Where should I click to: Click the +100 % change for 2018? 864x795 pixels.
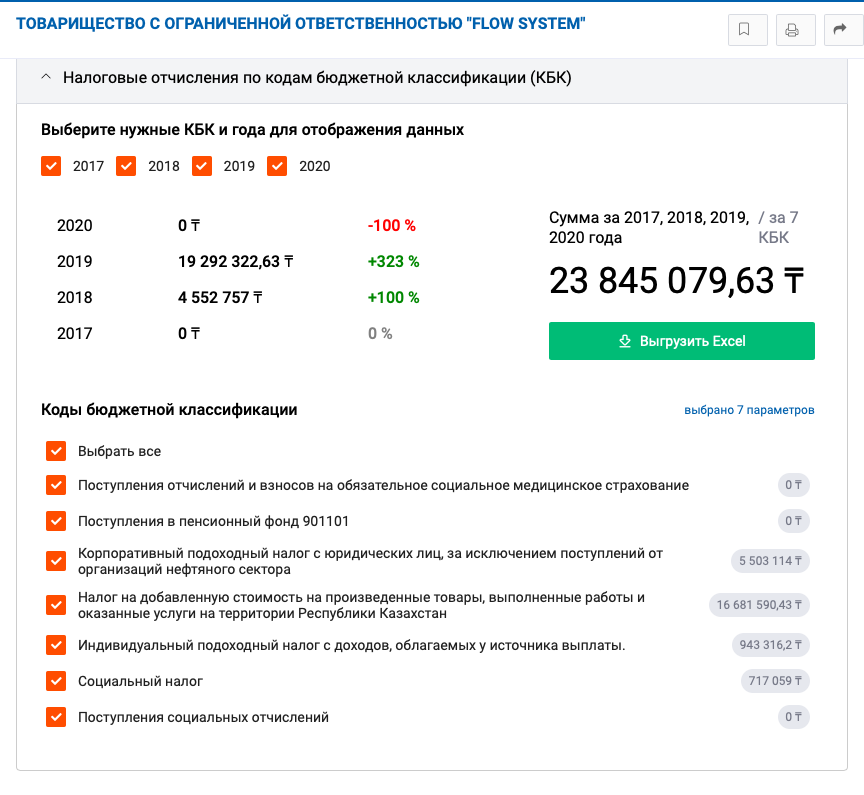pos(393,298)
